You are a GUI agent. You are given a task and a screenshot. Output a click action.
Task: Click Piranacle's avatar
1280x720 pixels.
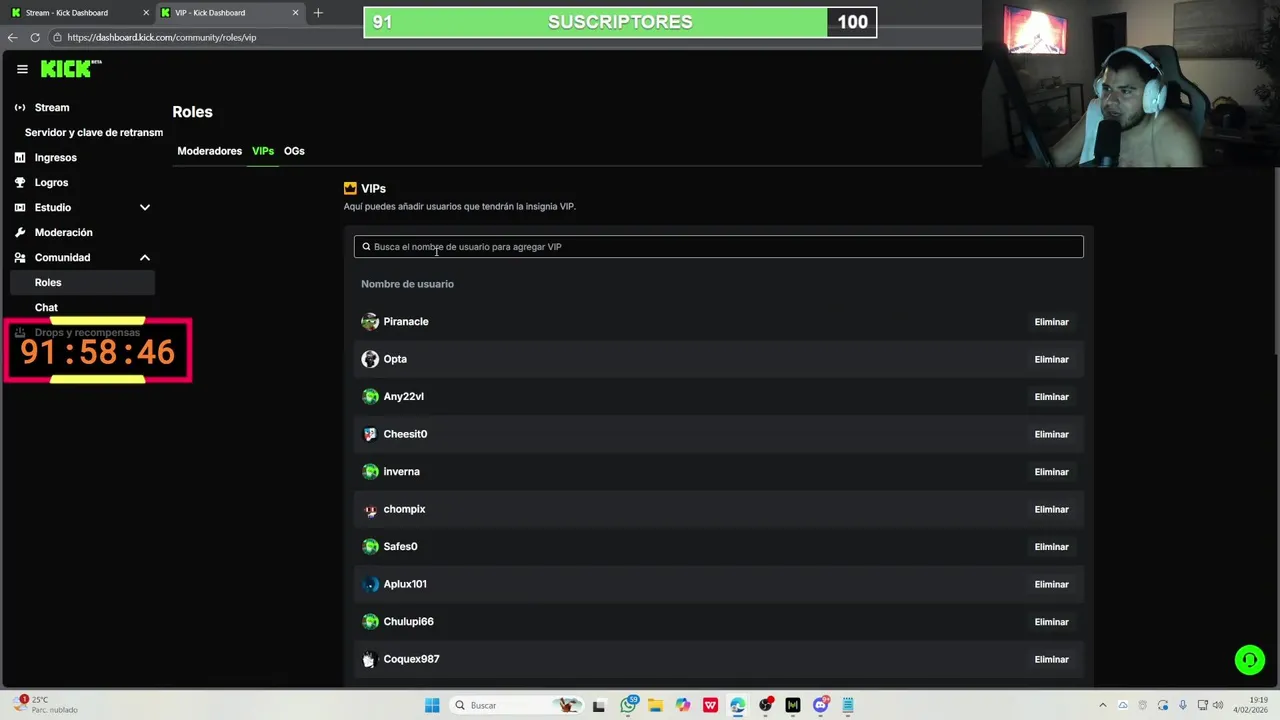click(x=370, y=322)
